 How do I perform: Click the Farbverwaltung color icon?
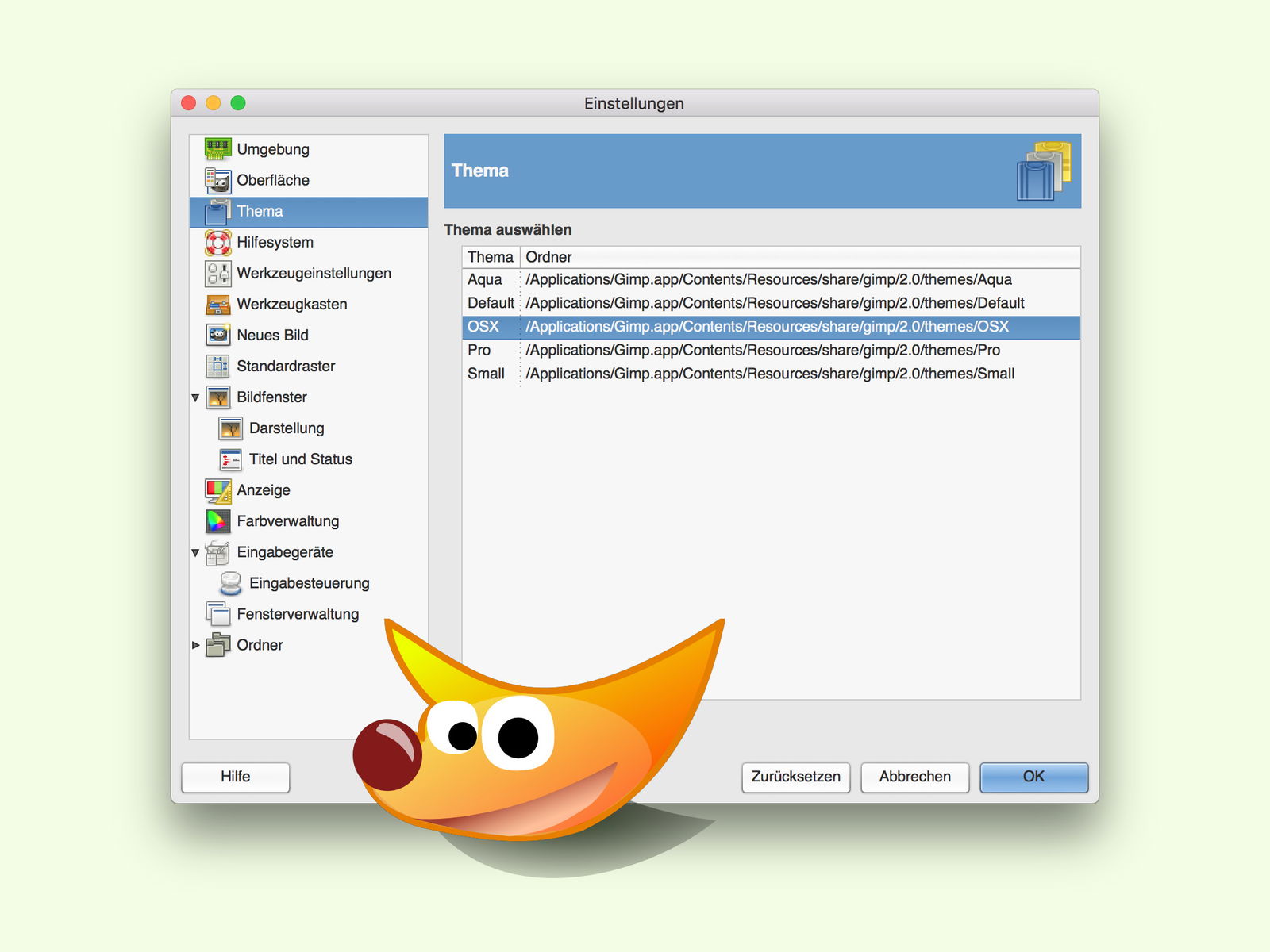click(217, 521)
